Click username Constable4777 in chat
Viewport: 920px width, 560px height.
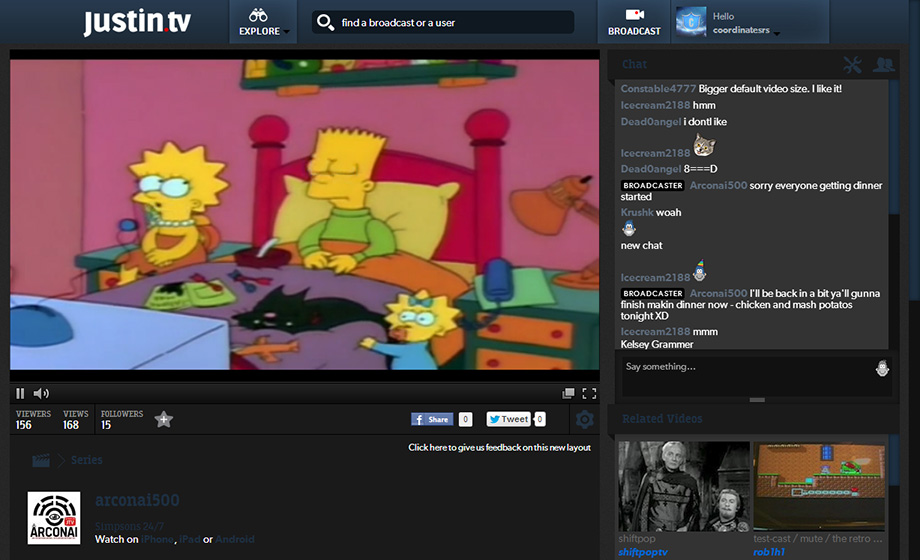[x=658, y=89]
